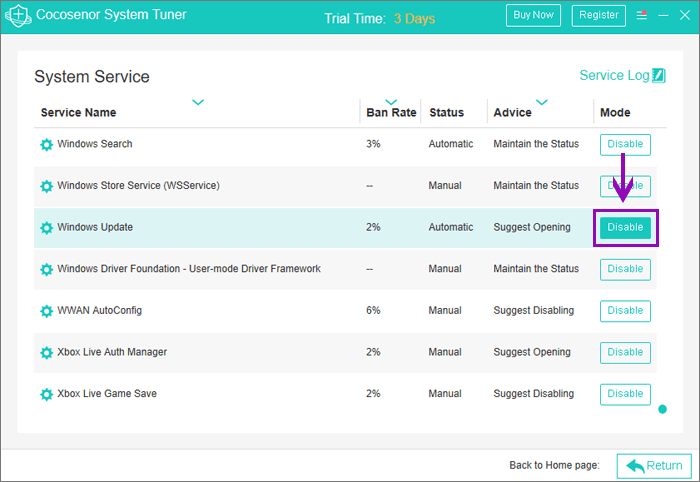Click Automatic status of Windows Search
700x482 pixels.
coord(451,144)
